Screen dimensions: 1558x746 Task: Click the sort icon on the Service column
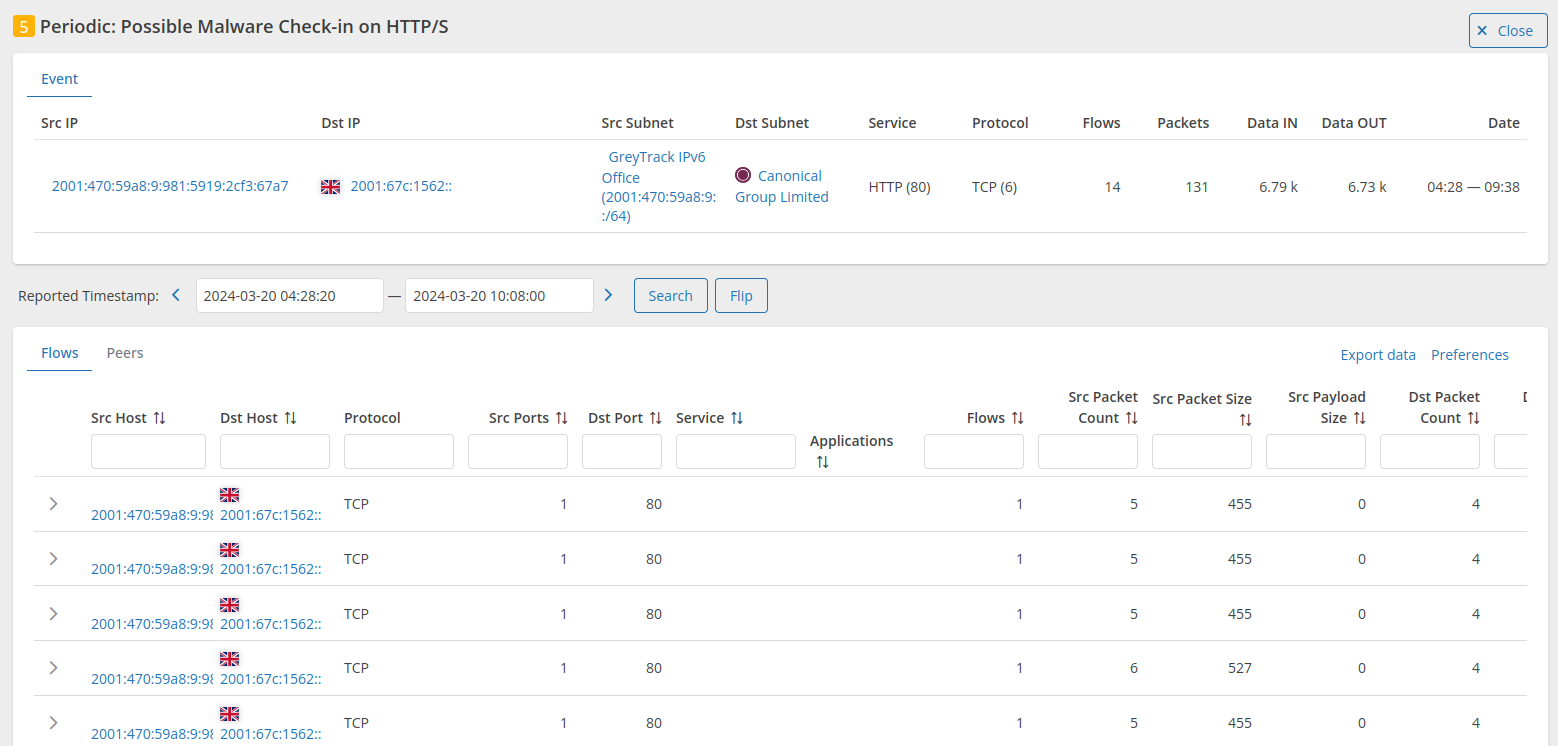point(739,417)
